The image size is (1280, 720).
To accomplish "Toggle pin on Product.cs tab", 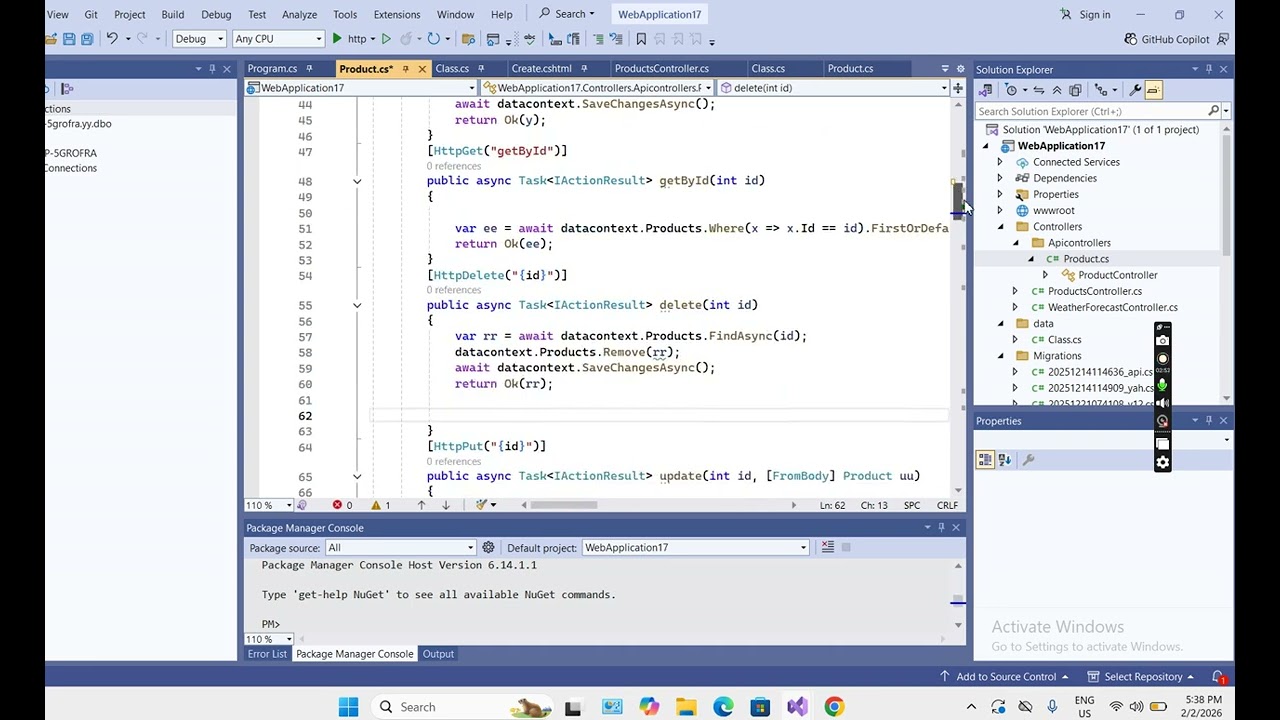I will 405,69.
